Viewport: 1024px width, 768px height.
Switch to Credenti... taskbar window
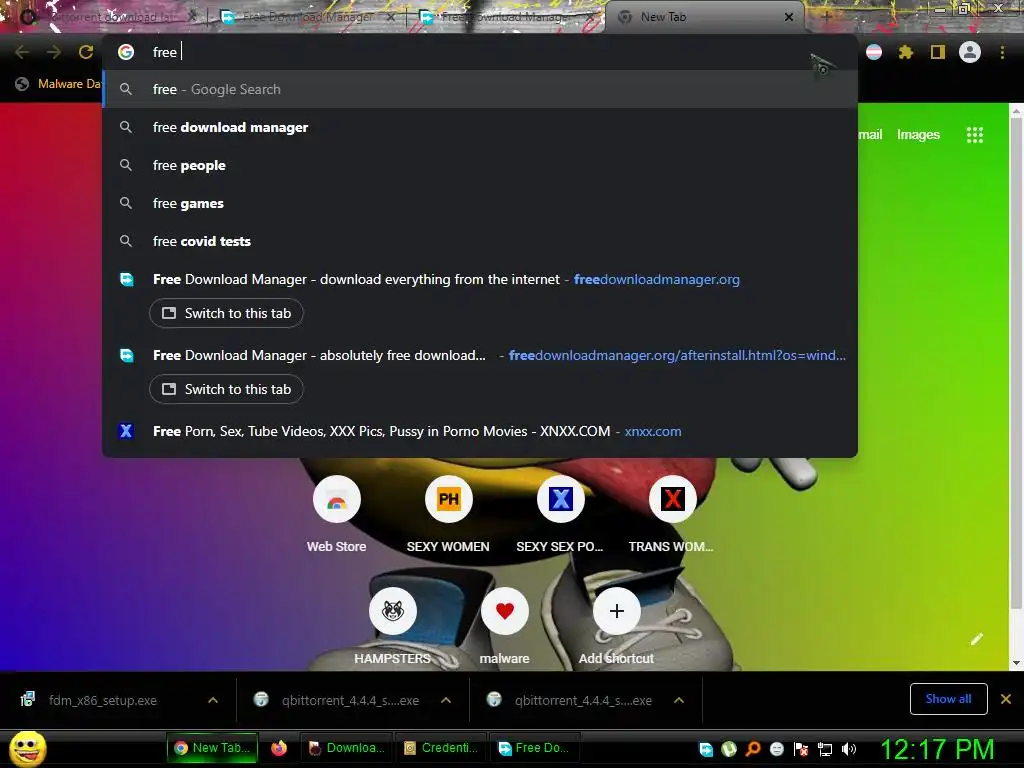[441, 748]
